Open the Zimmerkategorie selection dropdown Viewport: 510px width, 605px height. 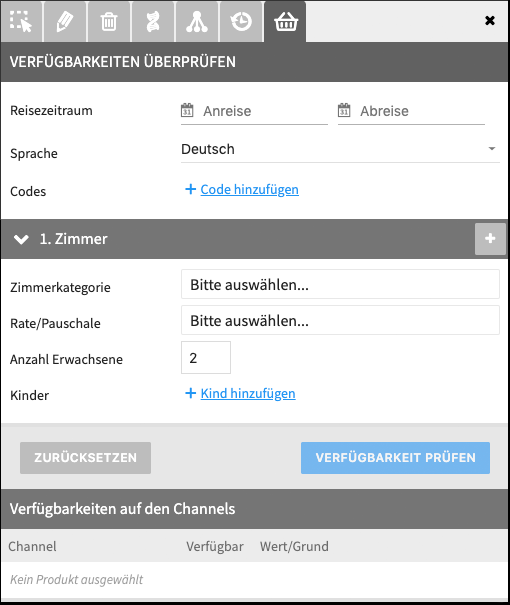[x=340, y=284]
